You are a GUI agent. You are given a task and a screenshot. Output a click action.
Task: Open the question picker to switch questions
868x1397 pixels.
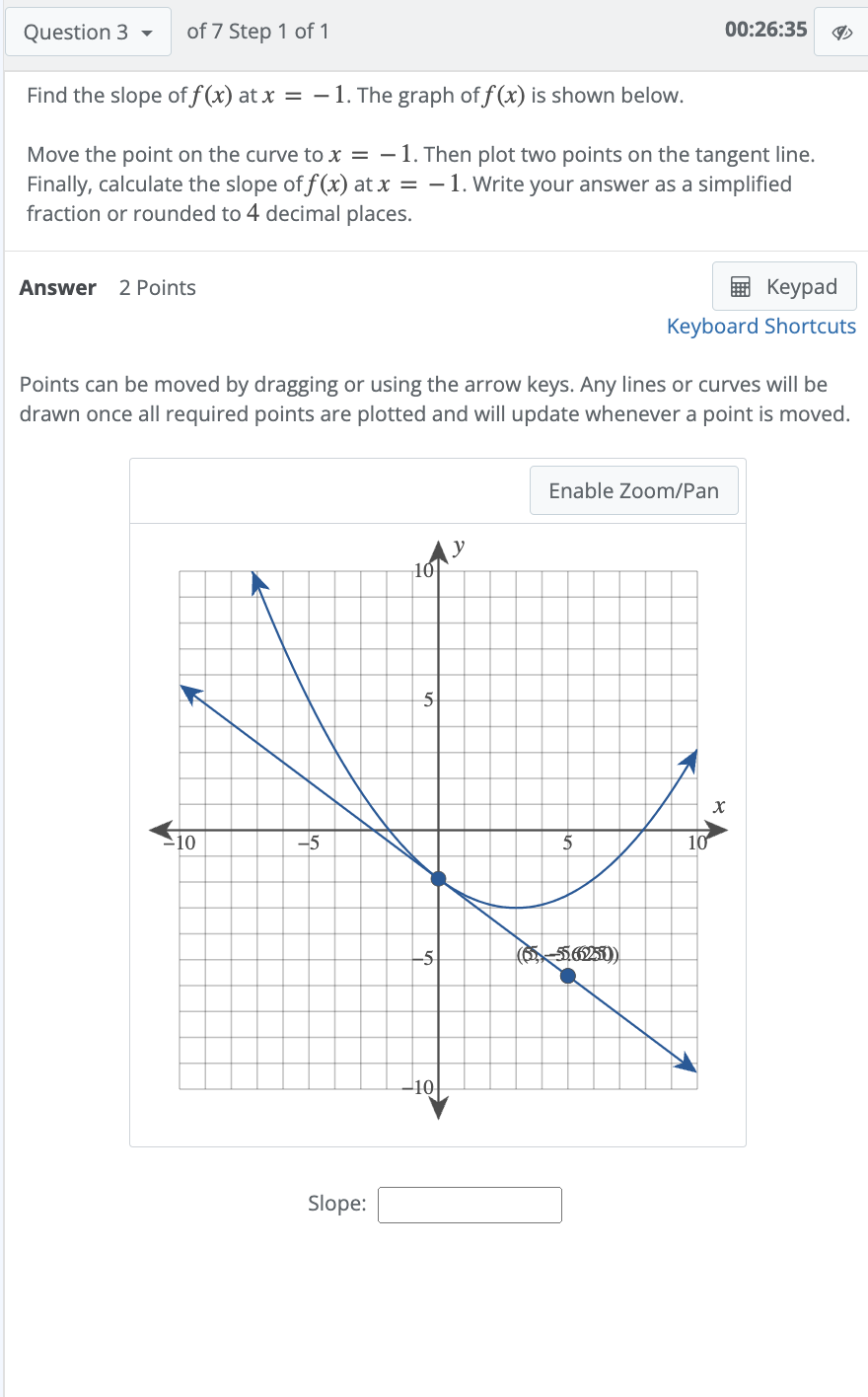[x=88, y=32]
